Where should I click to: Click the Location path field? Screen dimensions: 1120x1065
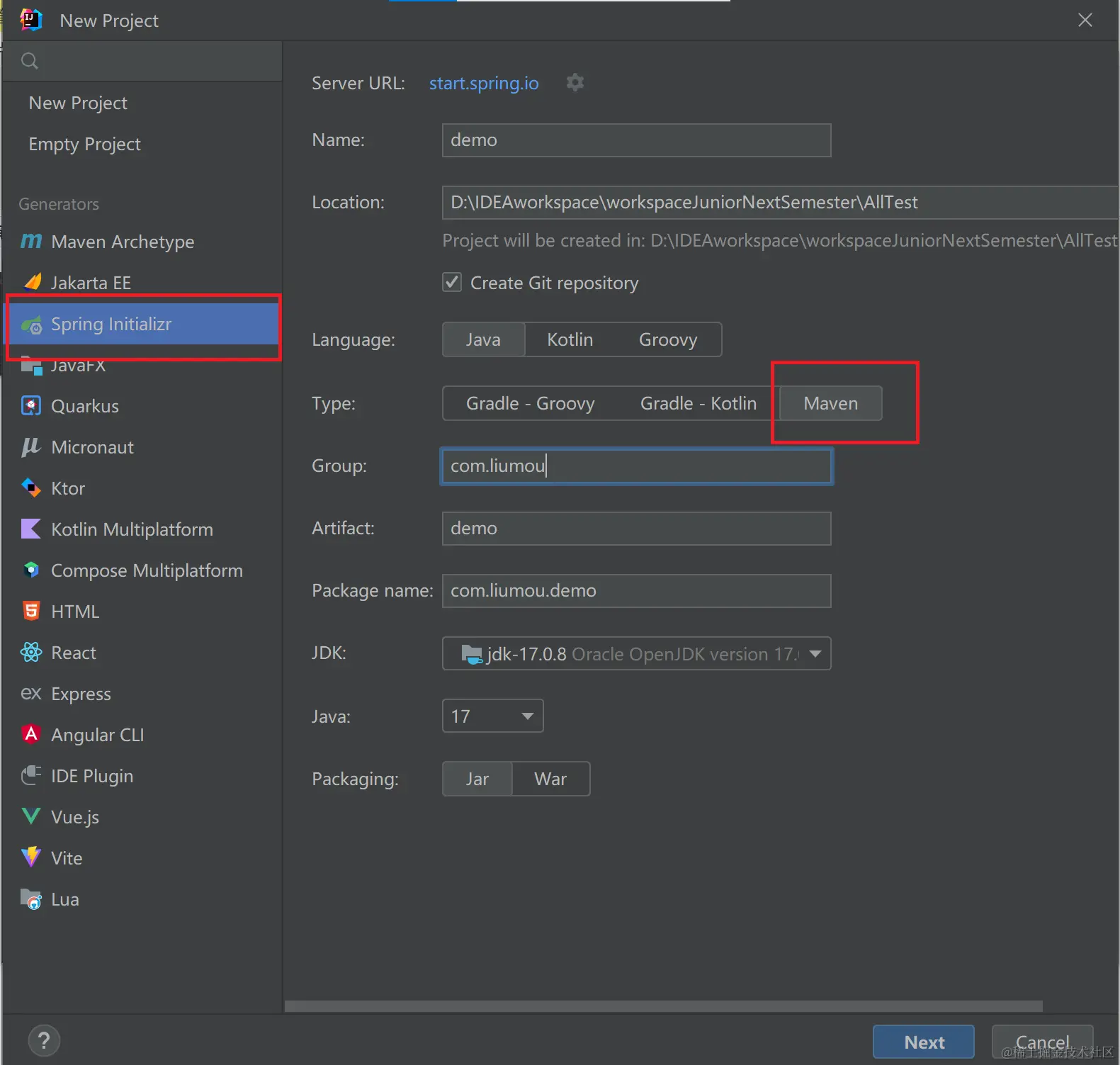781,203
